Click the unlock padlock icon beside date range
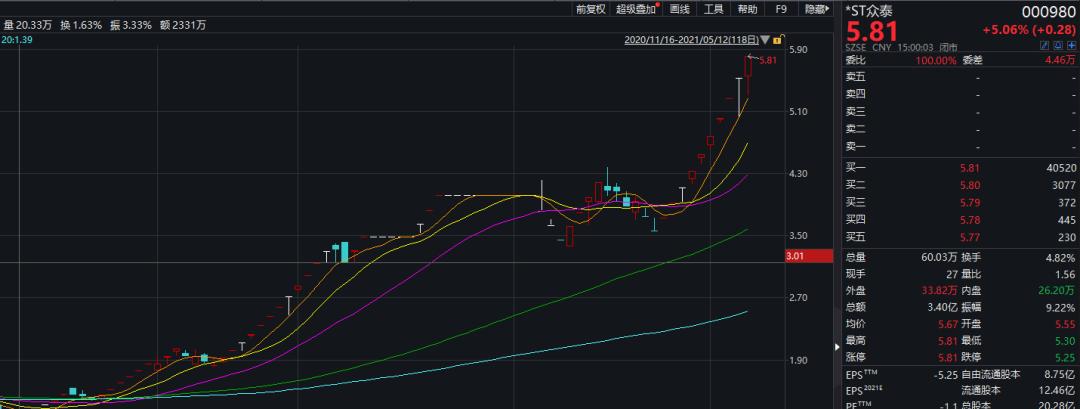 [x=778, y=40]
